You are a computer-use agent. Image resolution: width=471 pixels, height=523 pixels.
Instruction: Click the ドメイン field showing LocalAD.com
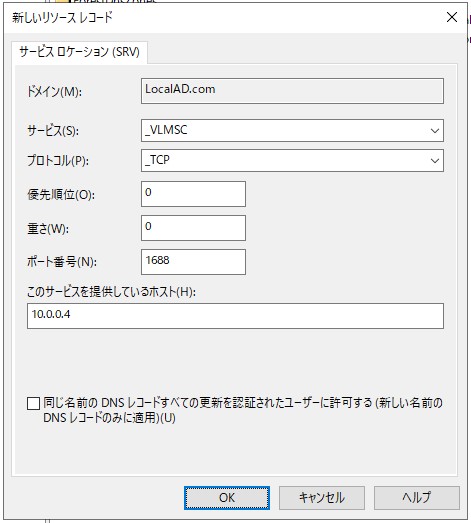[292, 91]
